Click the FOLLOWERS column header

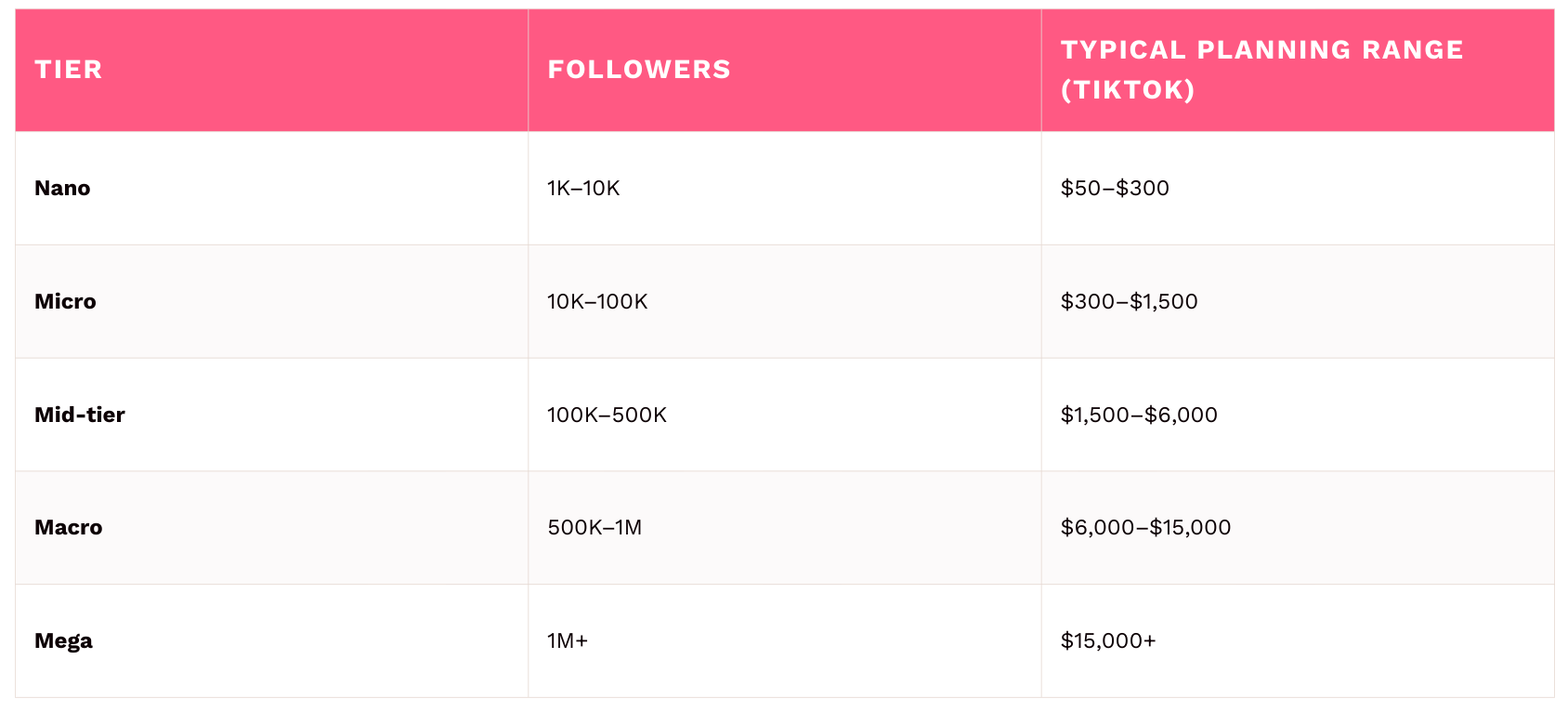click(639, 70)
